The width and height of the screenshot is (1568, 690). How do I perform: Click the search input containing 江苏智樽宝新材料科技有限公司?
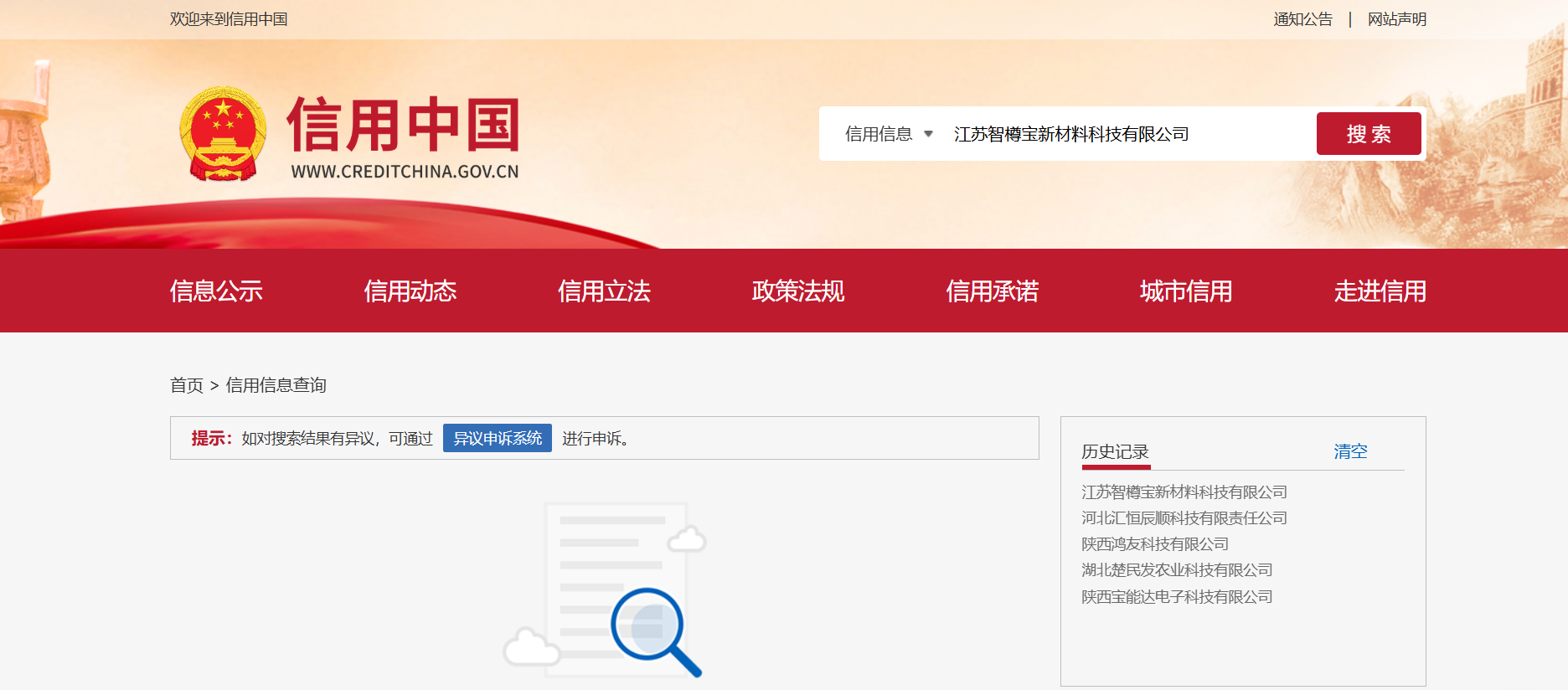click(1127, 134)
